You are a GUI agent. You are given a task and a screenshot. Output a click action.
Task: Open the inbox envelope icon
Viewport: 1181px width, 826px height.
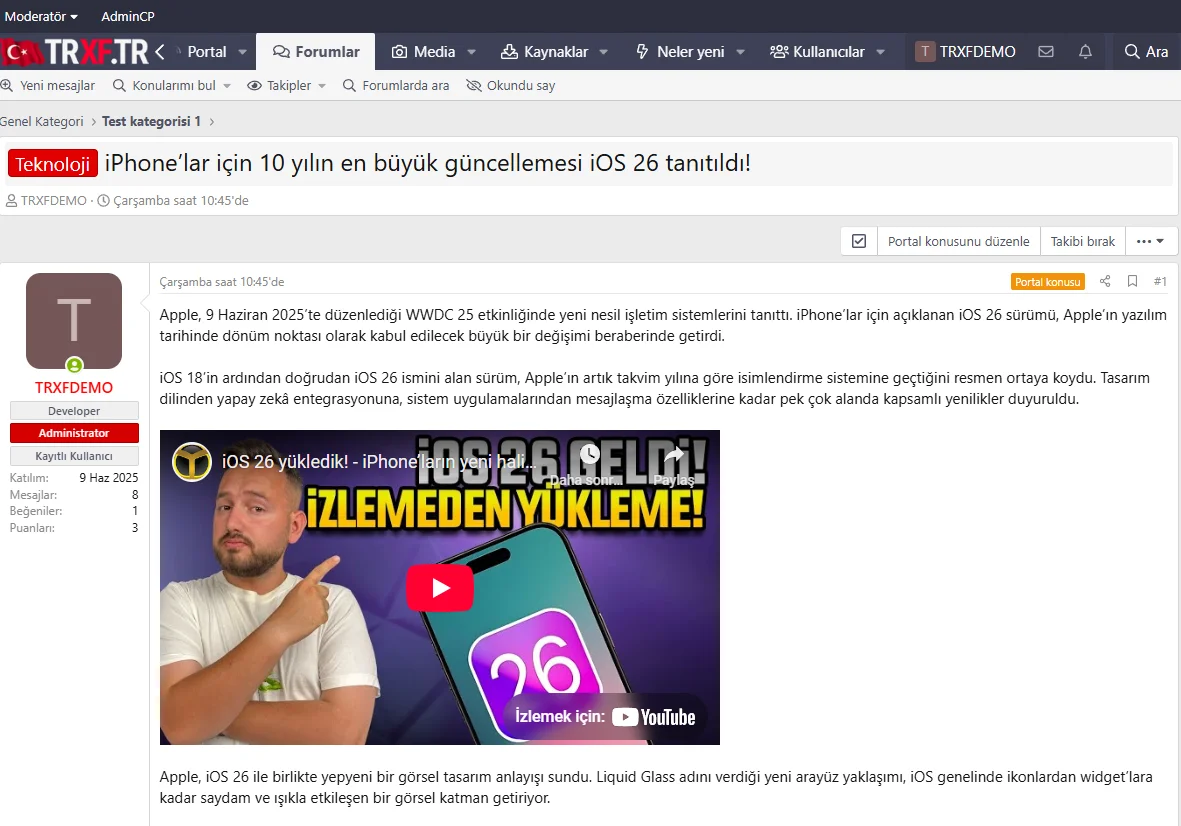1045,52
